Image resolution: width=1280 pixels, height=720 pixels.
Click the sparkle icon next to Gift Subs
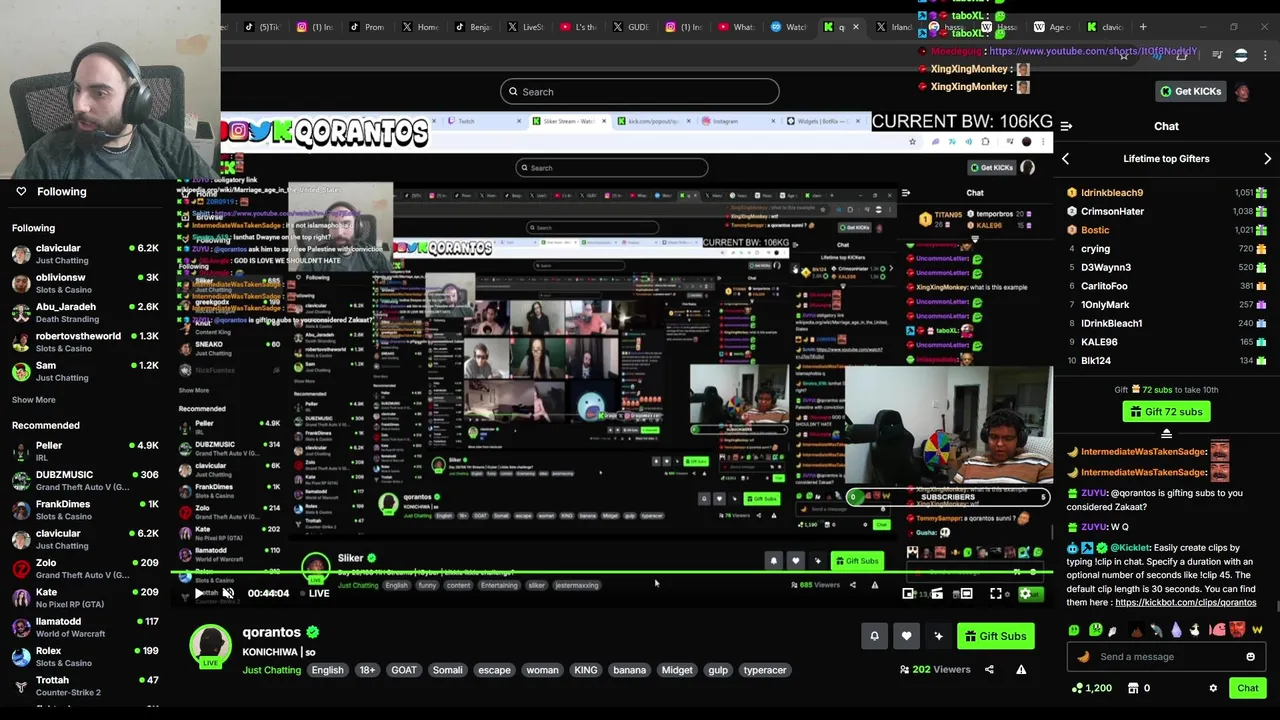tap(938, 636)
